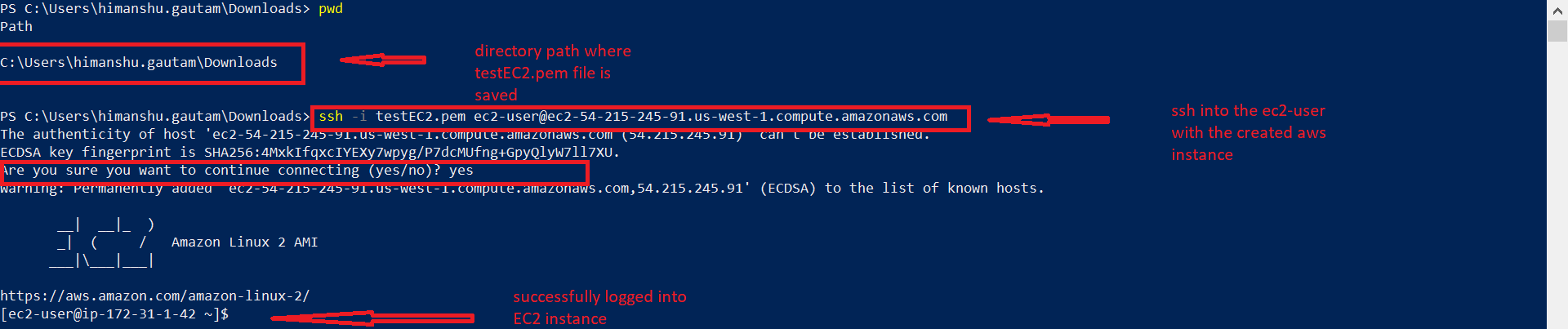The height and width of the screenshot is (329, 1568).
Task: Open the aws.amazon.com/amazon-linux-2 URL
Action: pyautogui.click(x=155, y=296)
